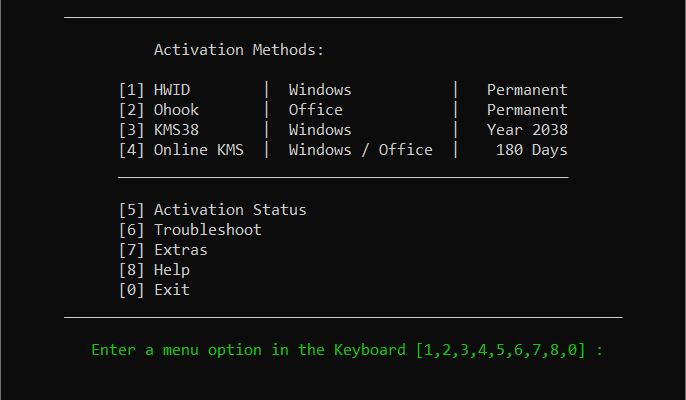Viewport: 686px width, 400px height.
Task: Click 'Permanent' text in the Ohook row
Action: tap(527, 110)
